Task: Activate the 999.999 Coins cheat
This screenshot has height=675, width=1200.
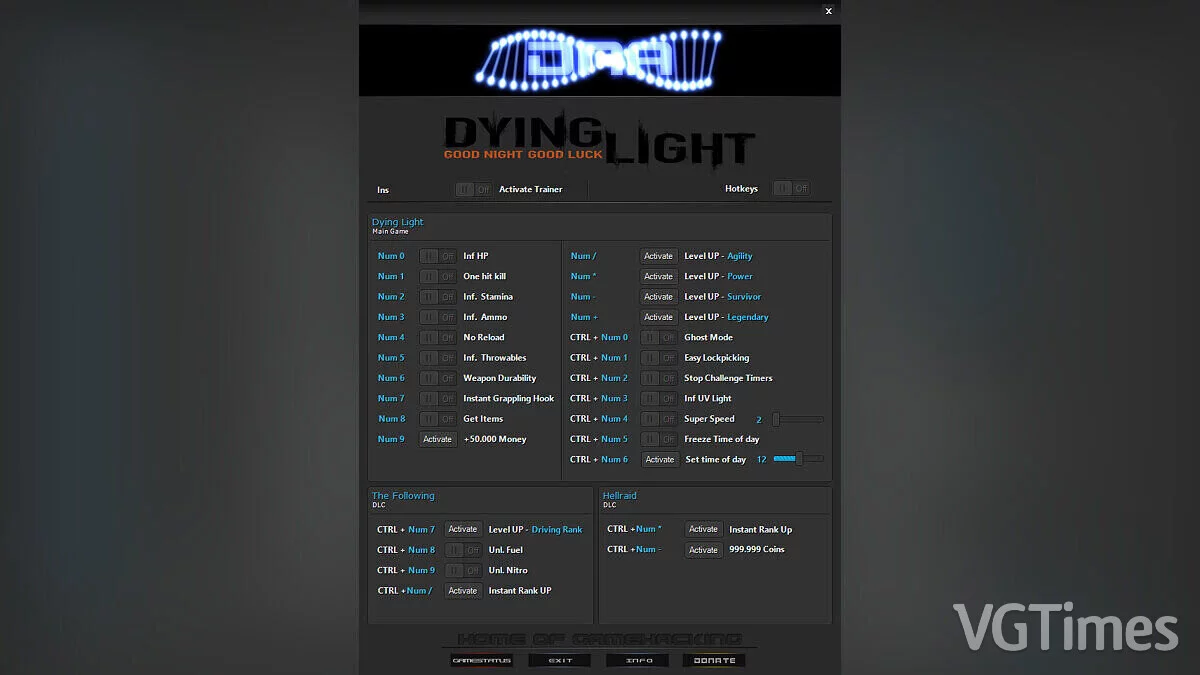Action: pos(703,549)
